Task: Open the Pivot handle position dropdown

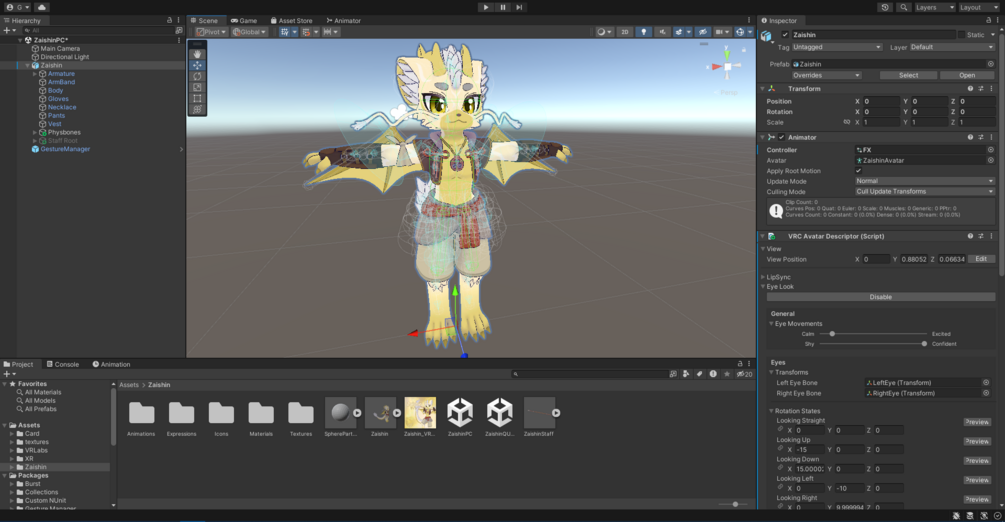Action: pyautogui.click(x=211, y=31)
